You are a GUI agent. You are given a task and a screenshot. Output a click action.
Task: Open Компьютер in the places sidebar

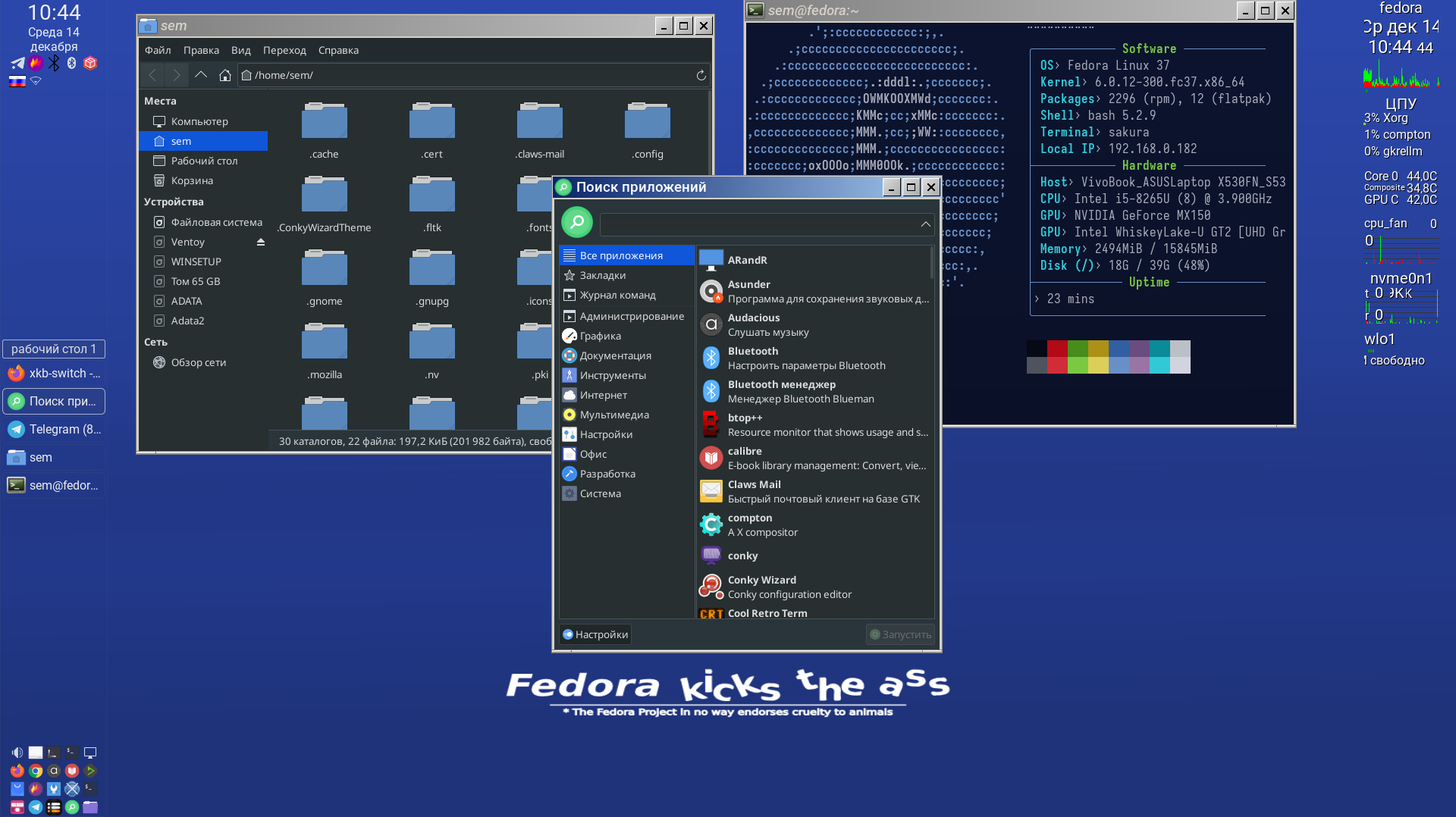[x=203, y=121]
